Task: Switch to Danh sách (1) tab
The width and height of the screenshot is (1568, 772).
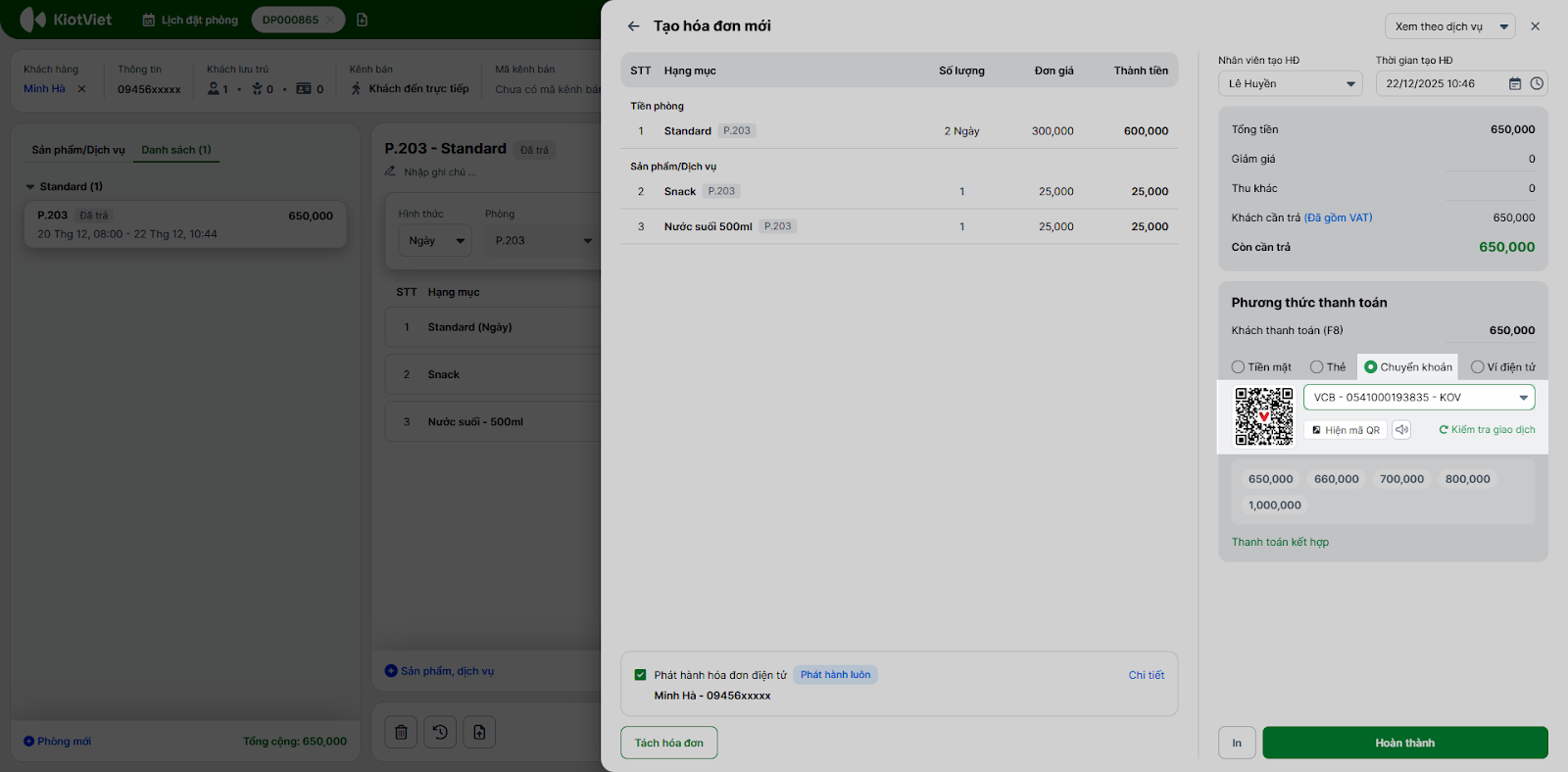Action: [176, 150]
